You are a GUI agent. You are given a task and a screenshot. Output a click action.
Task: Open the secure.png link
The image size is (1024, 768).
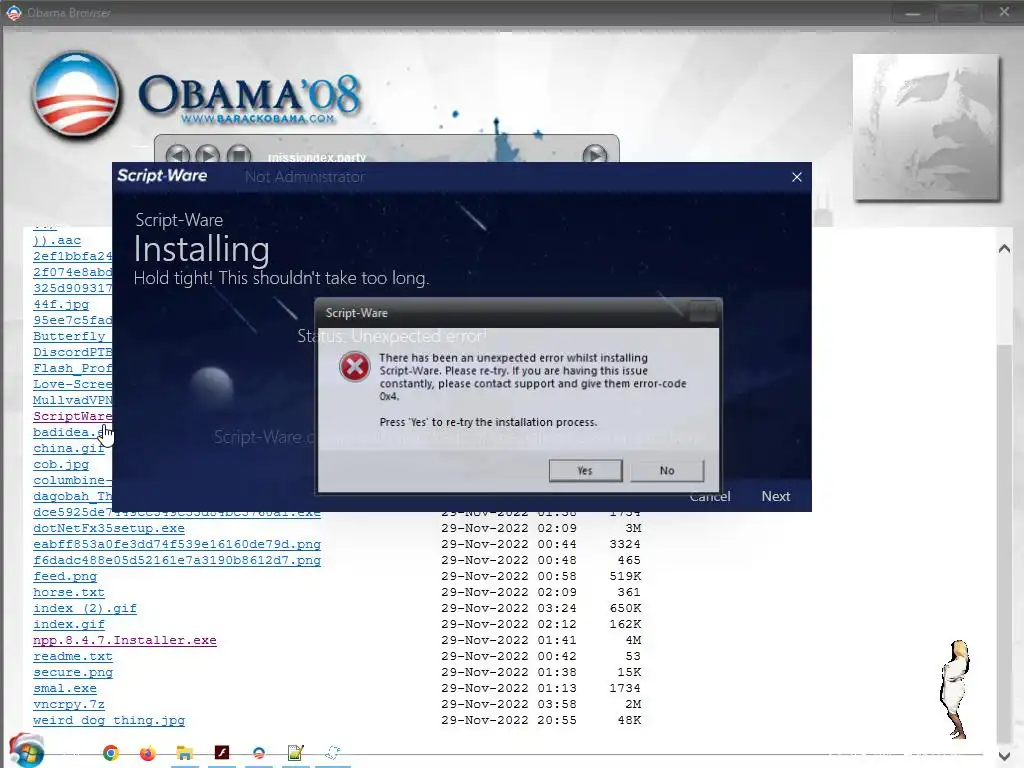(73, 672)
